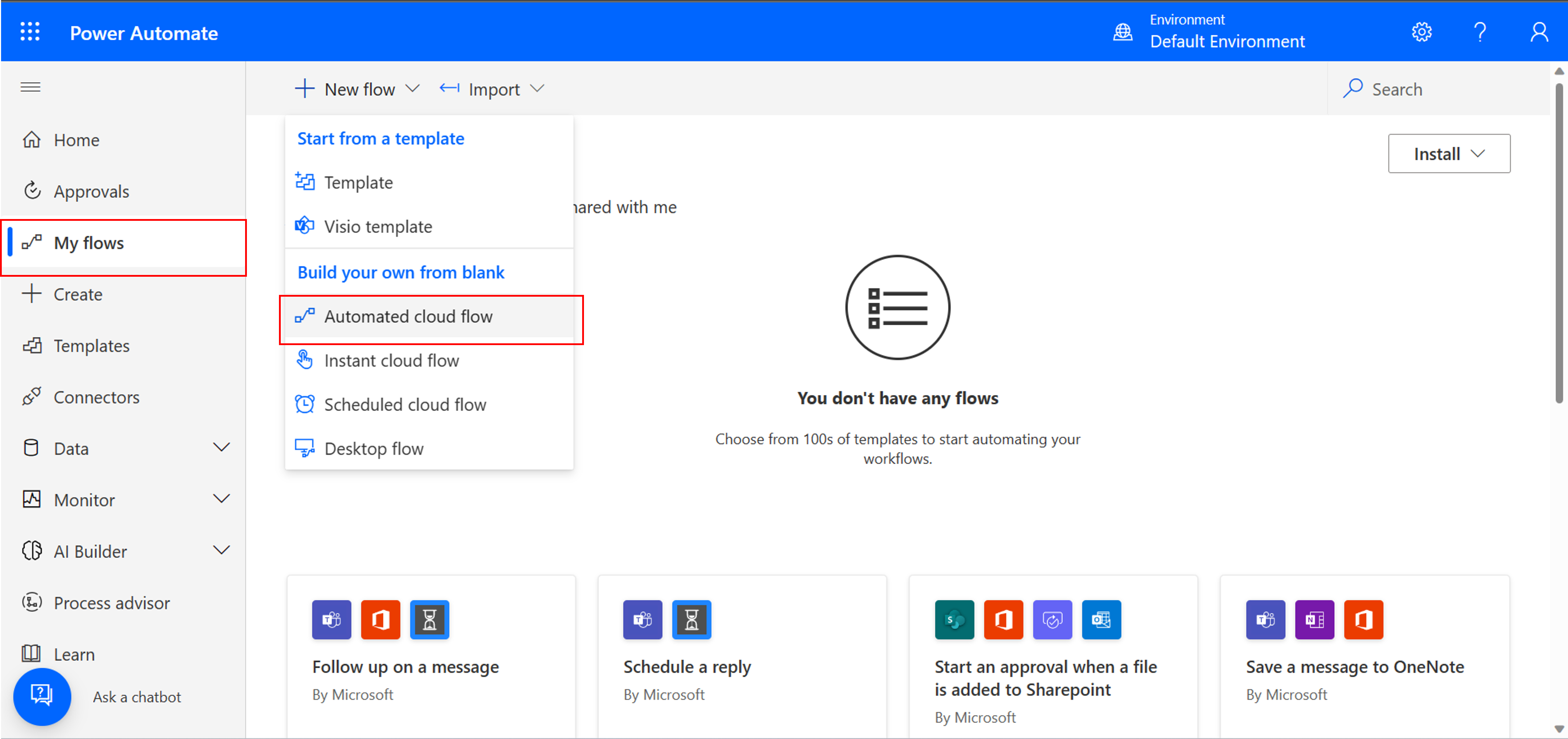Click Outlook icon on approval card

click(x=1101, y=620)
